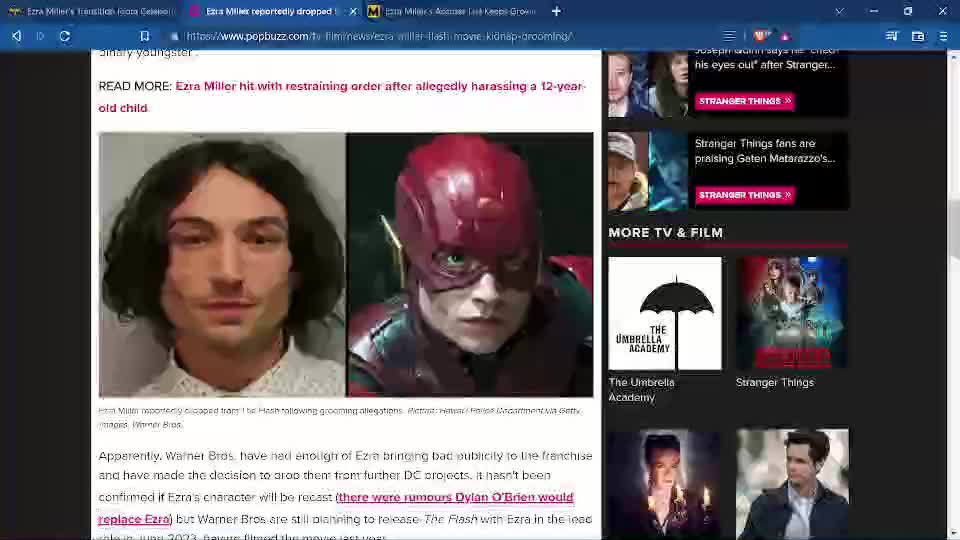Open the Stranger Things poster thumbnail
Viewport: 960px width, 540px height.
click(792, 313)
